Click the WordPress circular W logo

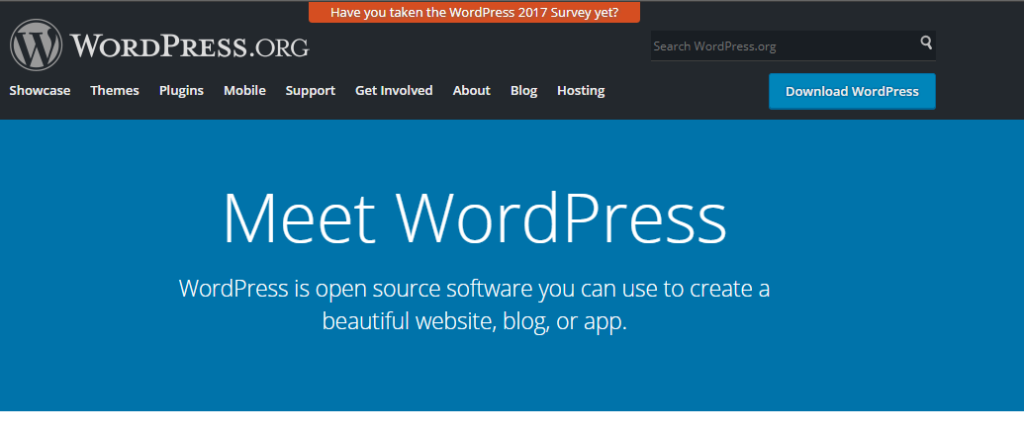pyautogui.click(x=37, y=44)
